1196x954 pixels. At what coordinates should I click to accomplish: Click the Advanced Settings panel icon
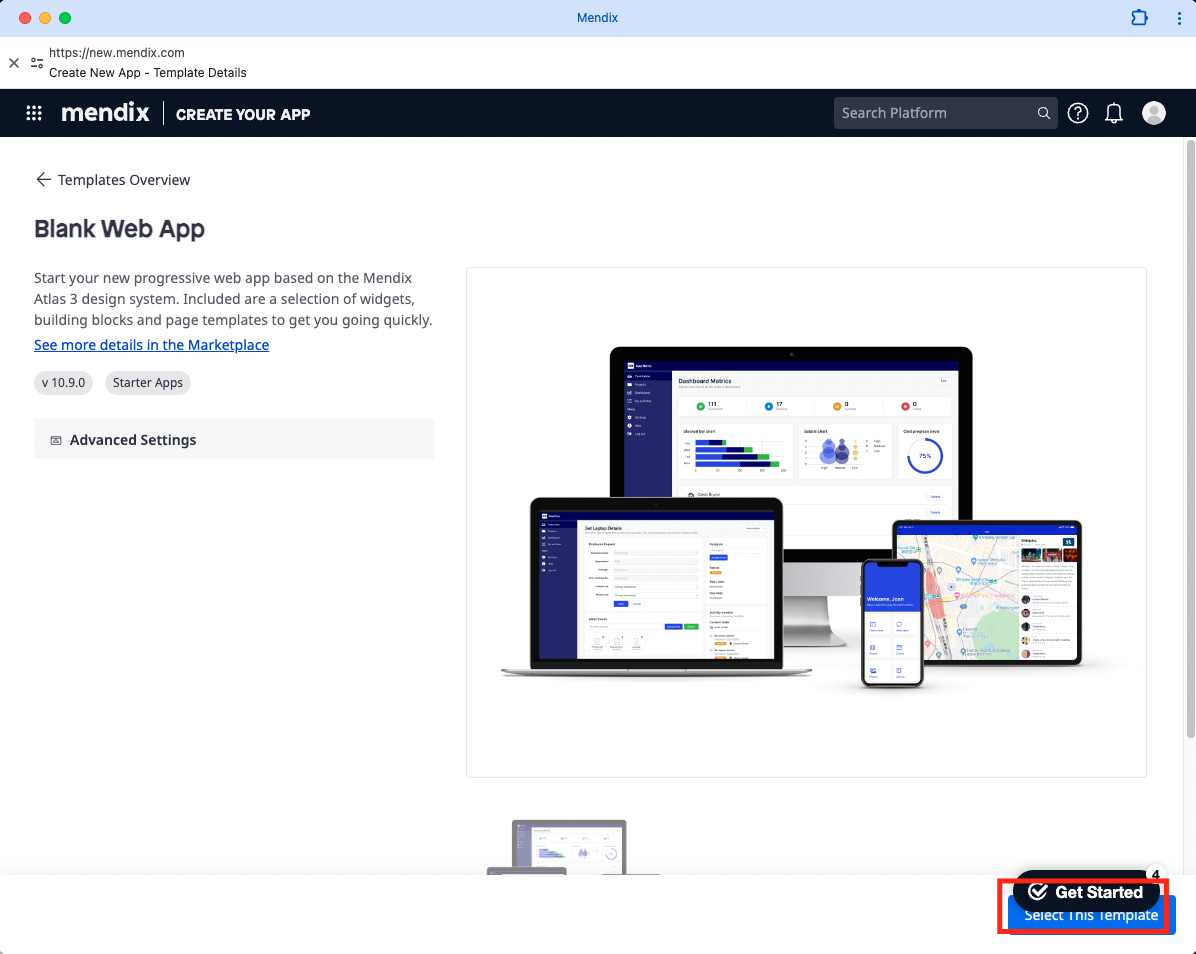click(x=56, y=440)
